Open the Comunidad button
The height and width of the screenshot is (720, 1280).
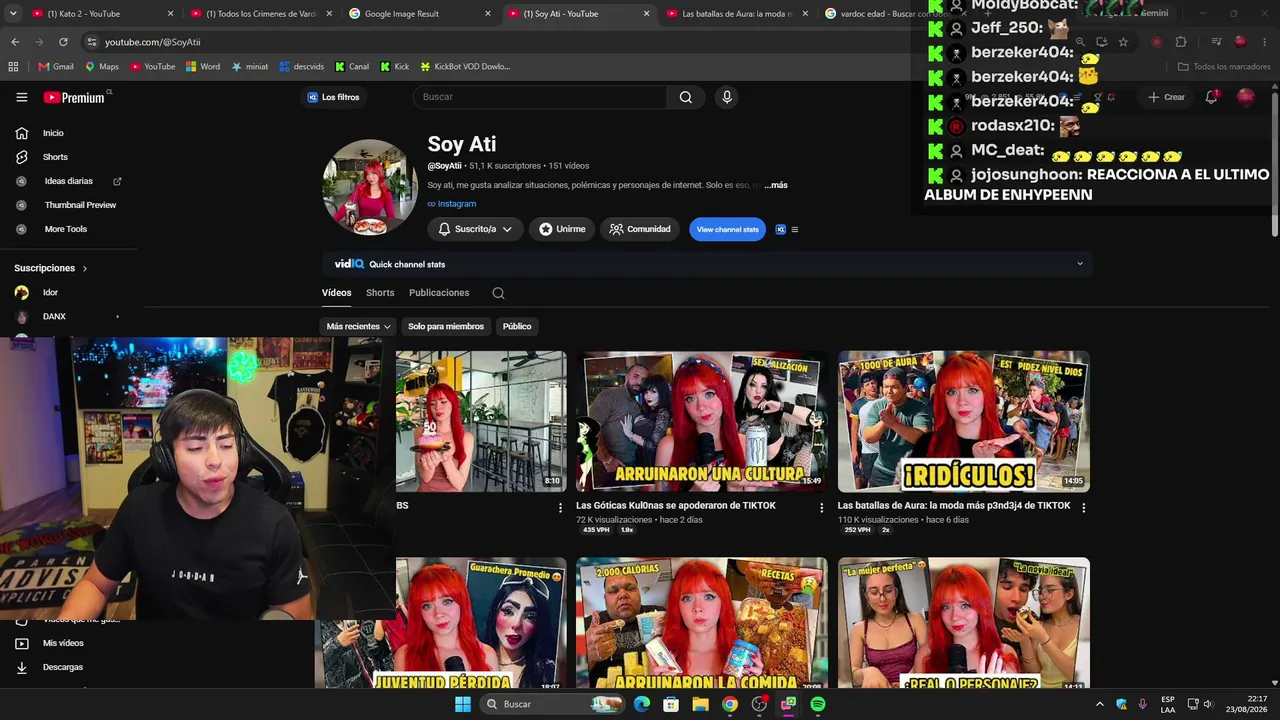pyautogui.click(x=640, y=229)
